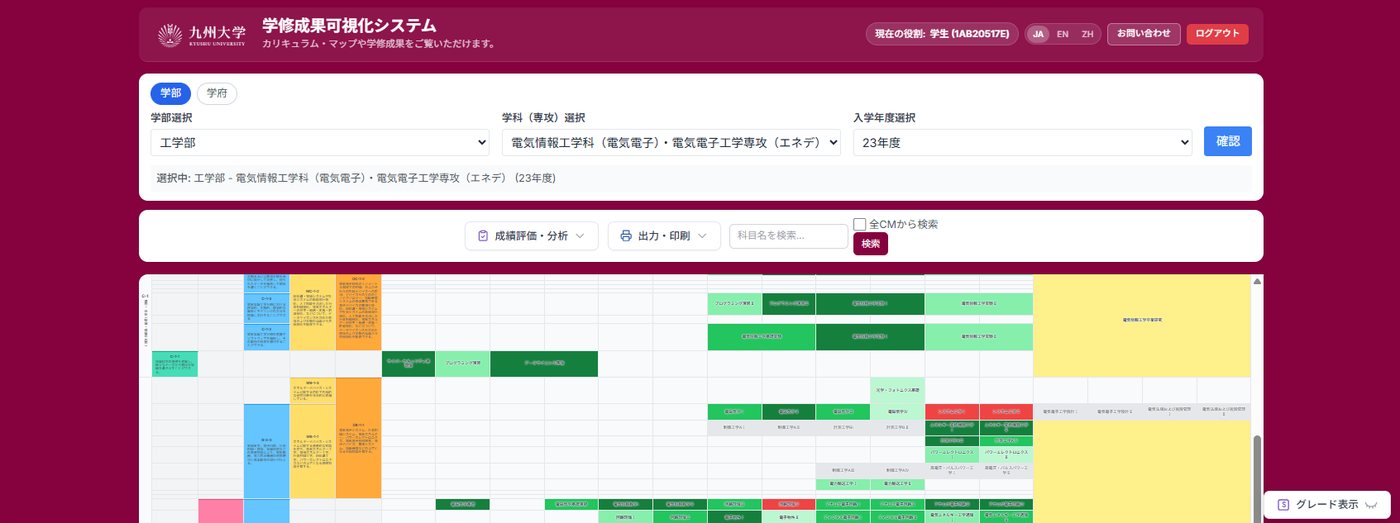Focus the 科目名を検索 search field
Screen dimensions: 1400x523
788,236
